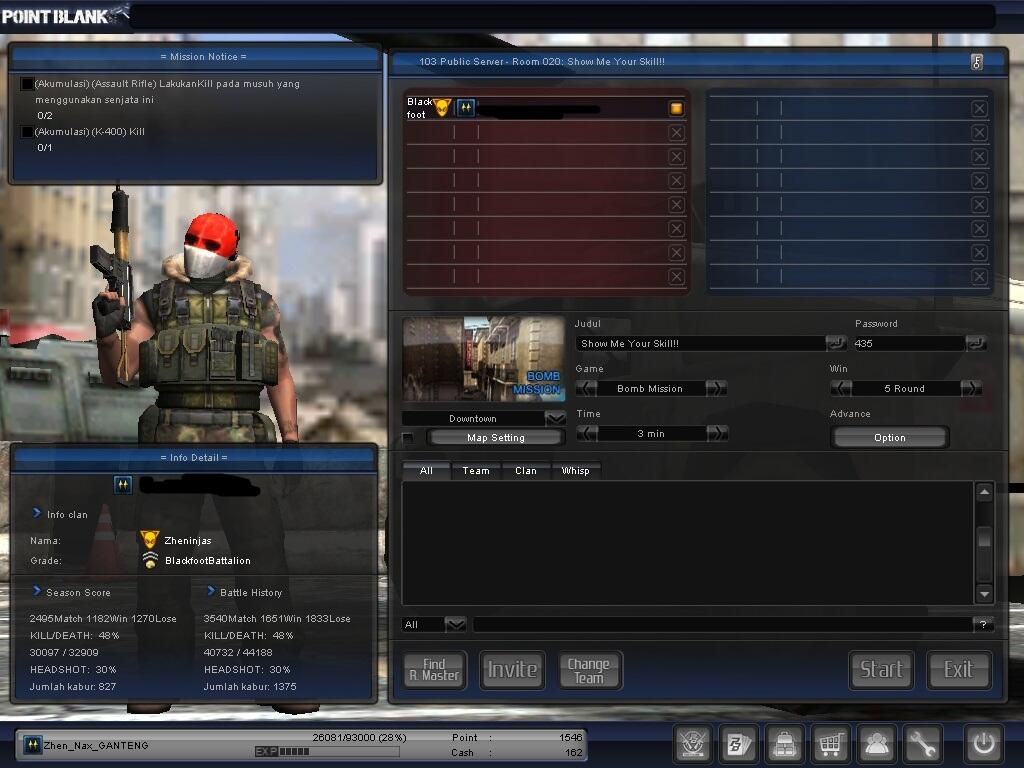The width and height of the screenshot is (1024, 768).
Task: Click the rank badge in Info Detail
Action: [123, 485]
